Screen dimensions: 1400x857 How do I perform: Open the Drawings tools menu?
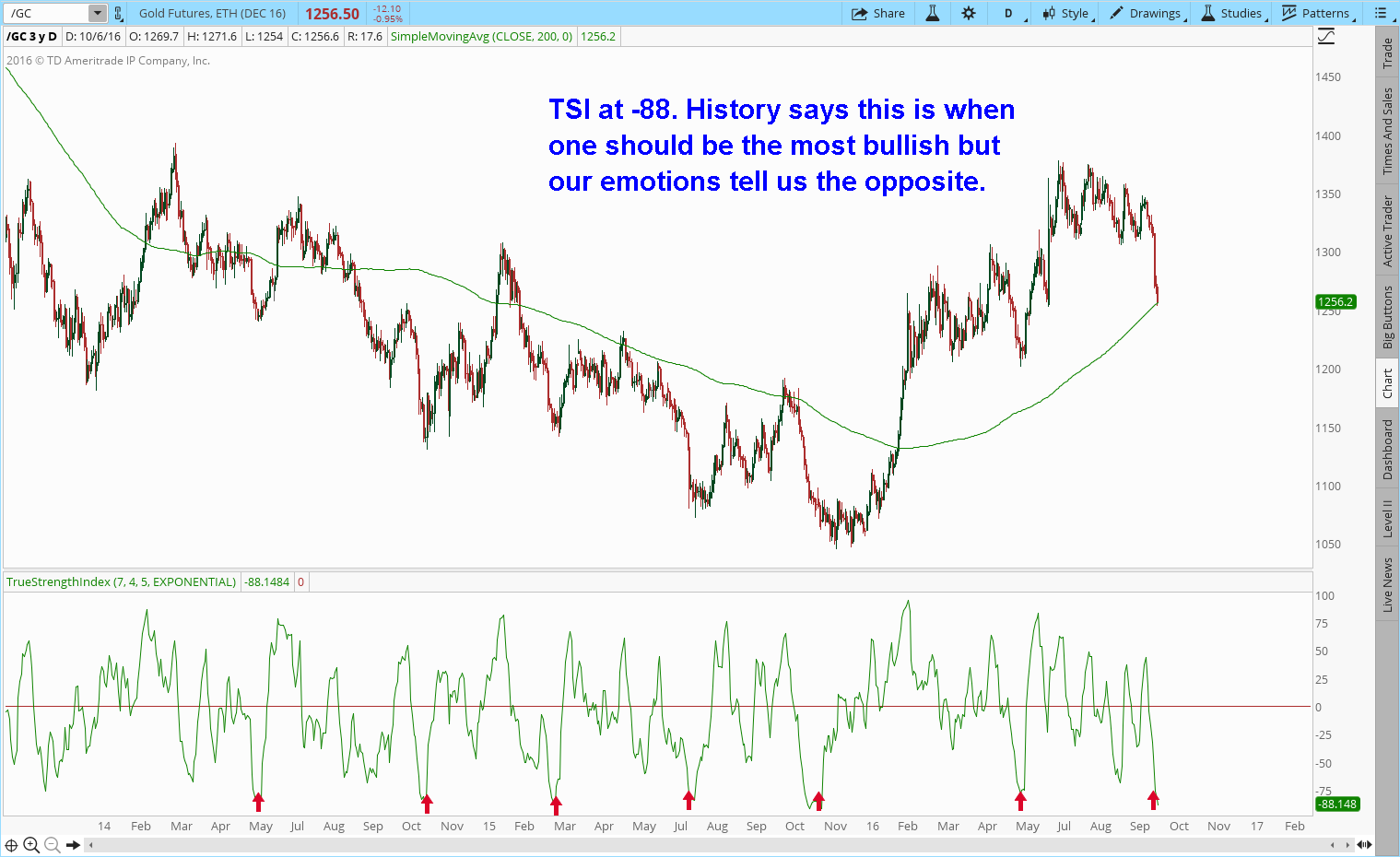tap(1146, 13)
